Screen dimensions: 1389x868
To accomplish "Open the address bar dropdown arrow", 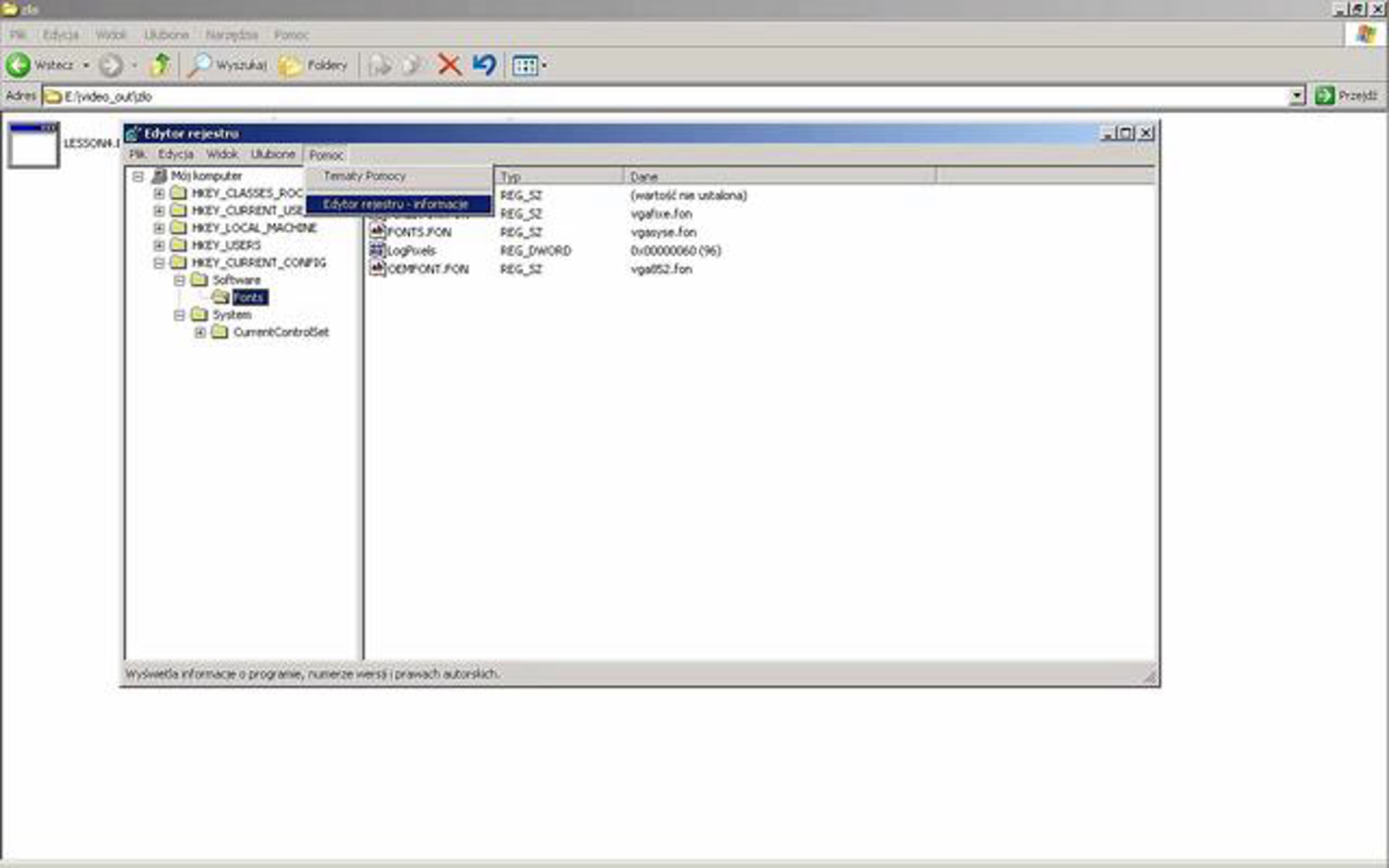I will pos(1298,96).
